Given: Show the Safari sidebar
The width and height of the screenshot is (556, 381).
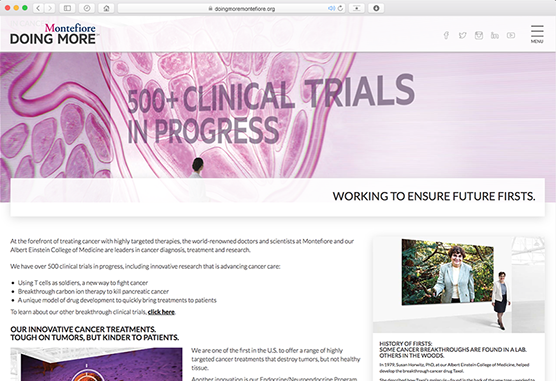Looking at the screenshot, I should point(67,8).
